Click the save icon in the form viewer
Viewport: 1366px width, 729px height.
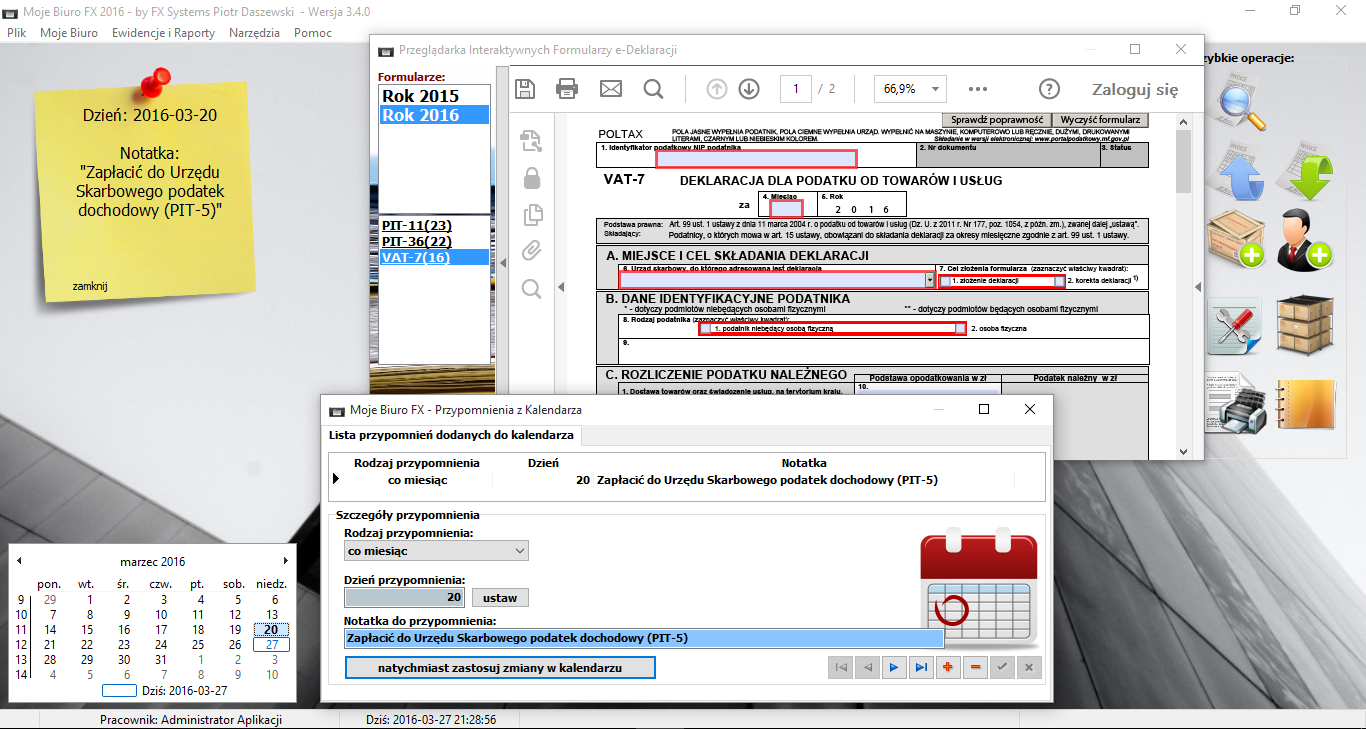pos(524,89)
